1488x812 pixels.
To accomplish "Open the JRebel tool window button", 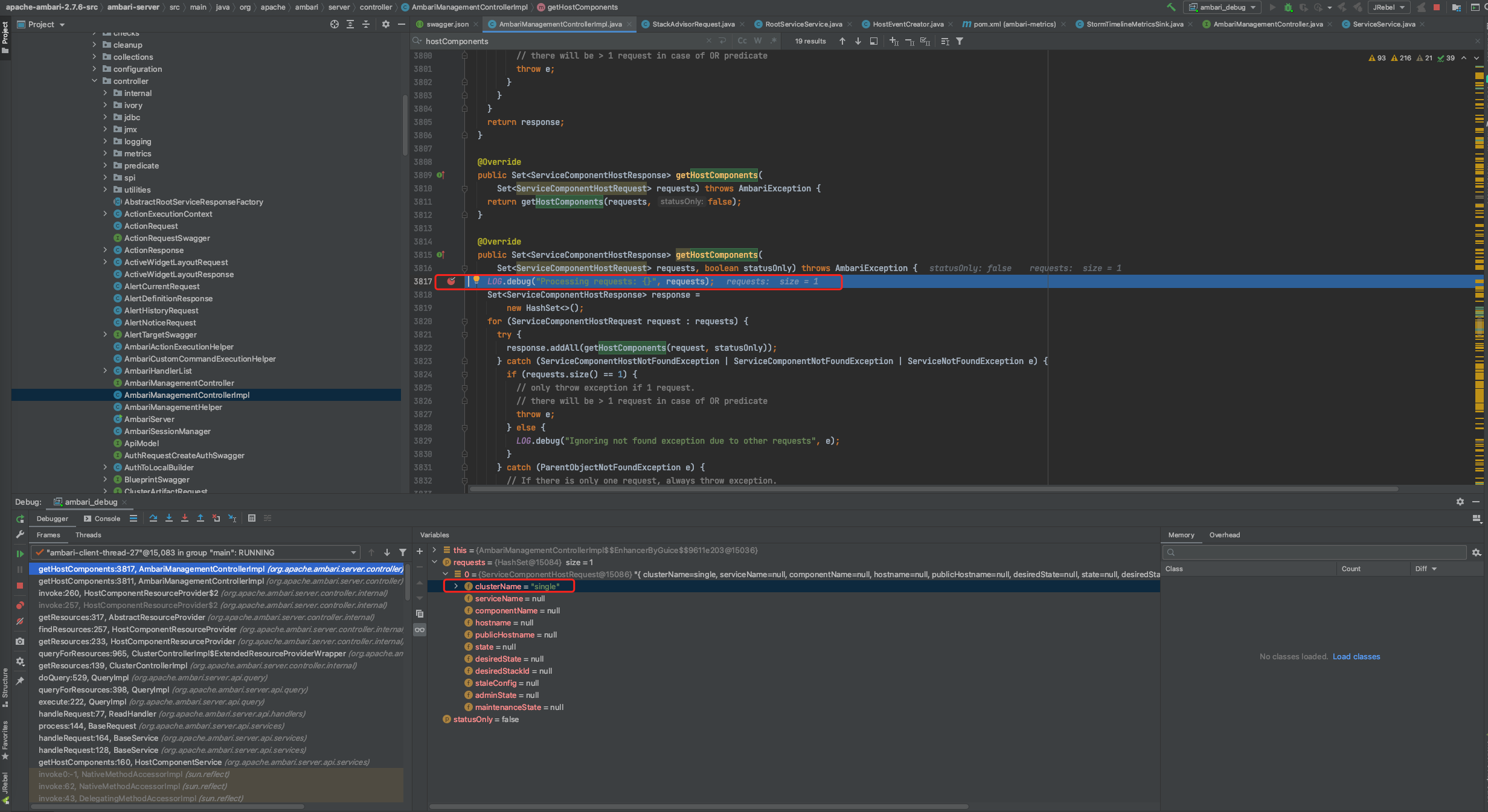I will tap(5, 787).
